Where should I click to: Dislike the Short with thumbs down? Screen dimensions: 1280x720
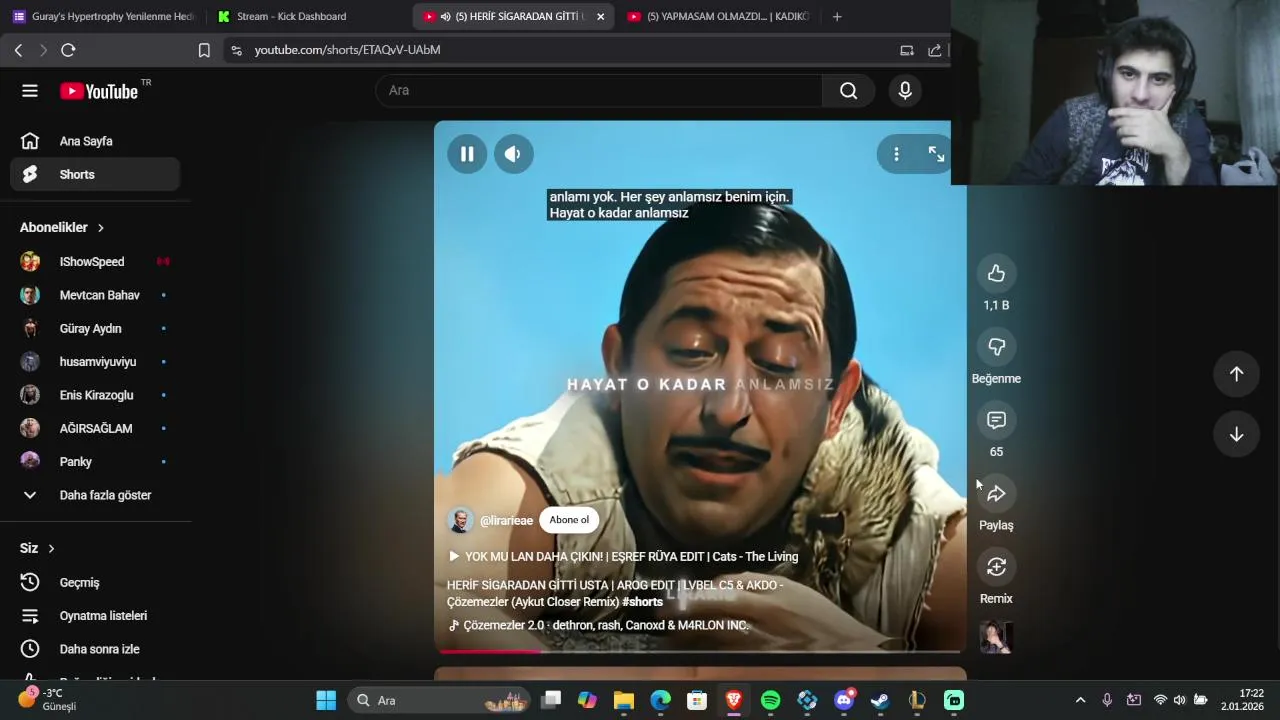996,347
